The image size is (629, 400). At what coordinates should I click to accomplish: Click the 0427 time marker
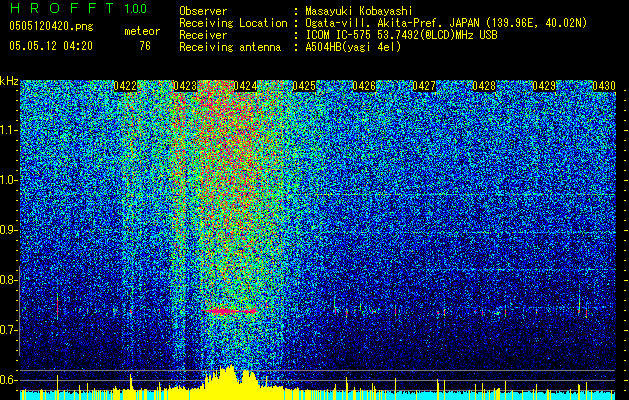(424, 86)
